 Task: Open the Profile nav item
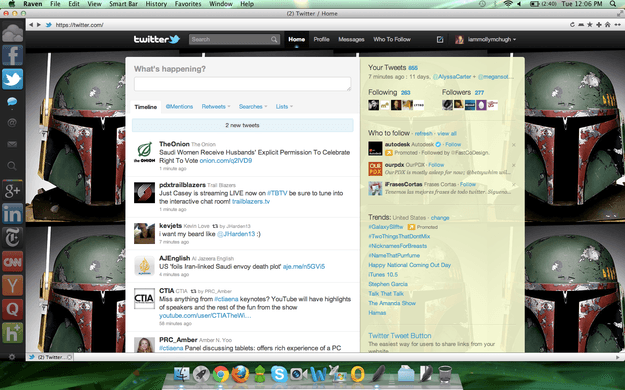(x=321, y=39)
